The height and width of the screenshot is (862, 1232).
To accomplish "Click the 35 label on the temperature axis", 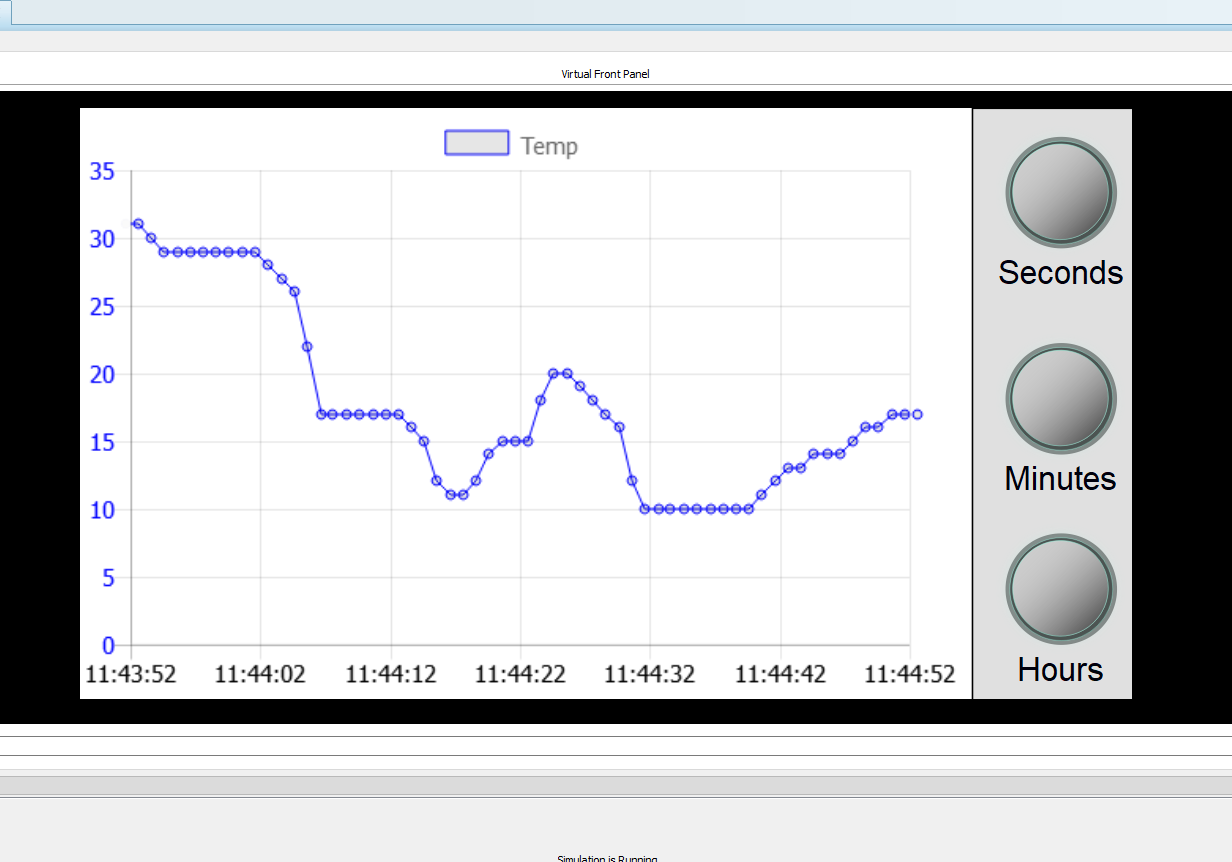I will (x=103, y=171).
